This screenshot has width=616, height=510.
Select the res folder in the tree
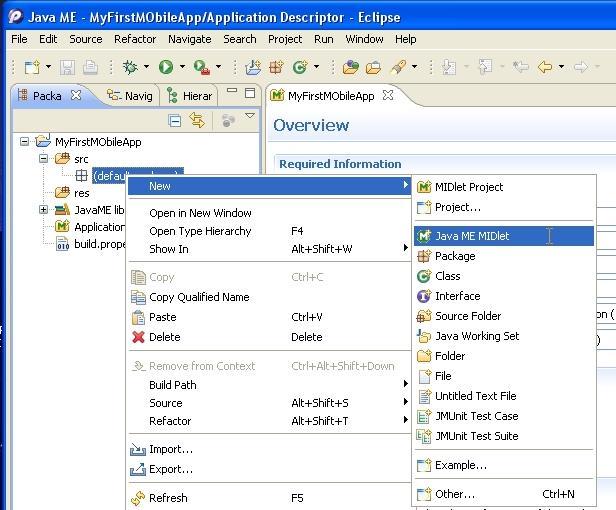pyautogui.click(x=72, y=193)
